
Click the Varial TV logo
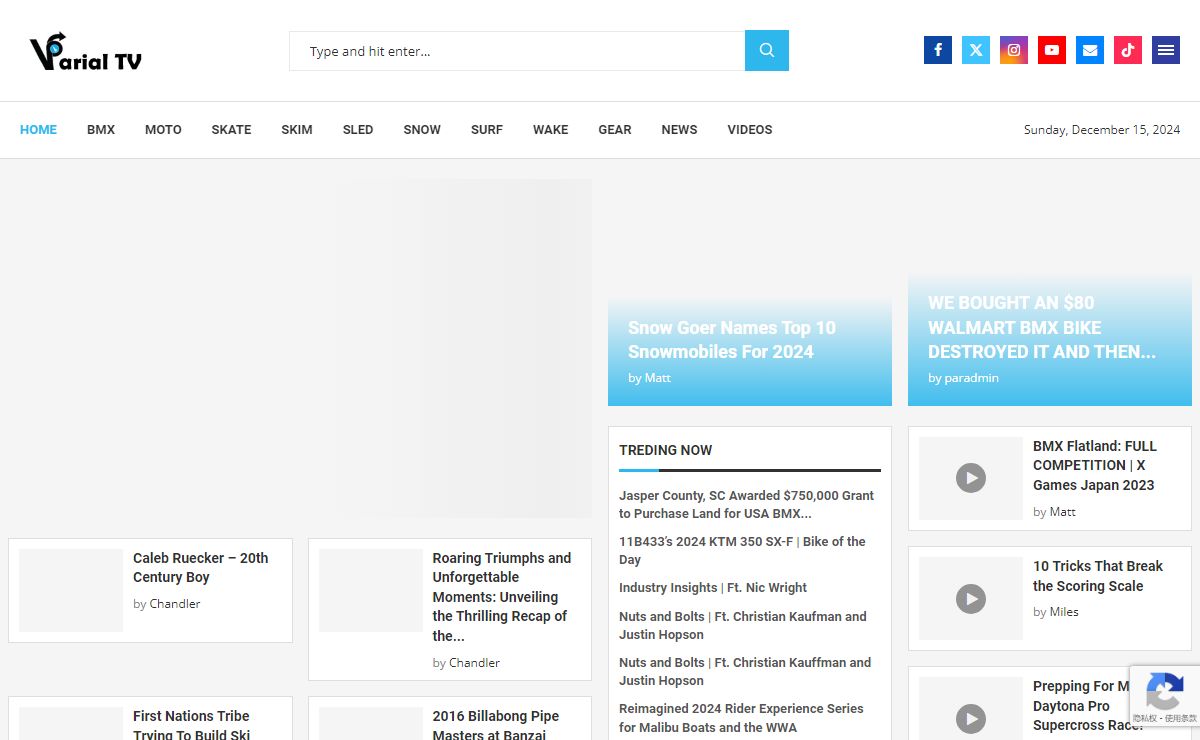86,52
